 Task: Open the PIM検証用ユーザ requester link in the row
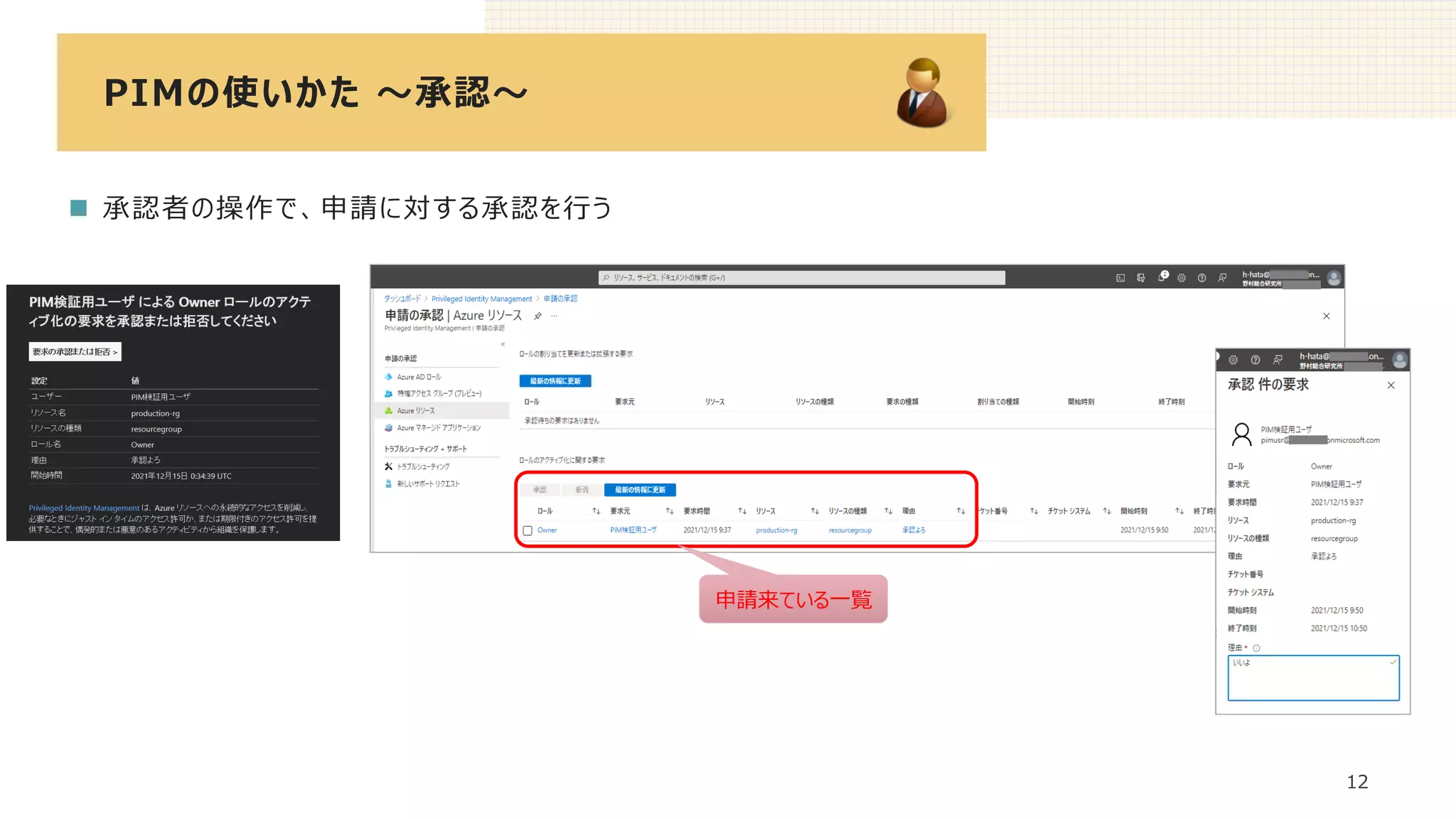coord(633,530)
